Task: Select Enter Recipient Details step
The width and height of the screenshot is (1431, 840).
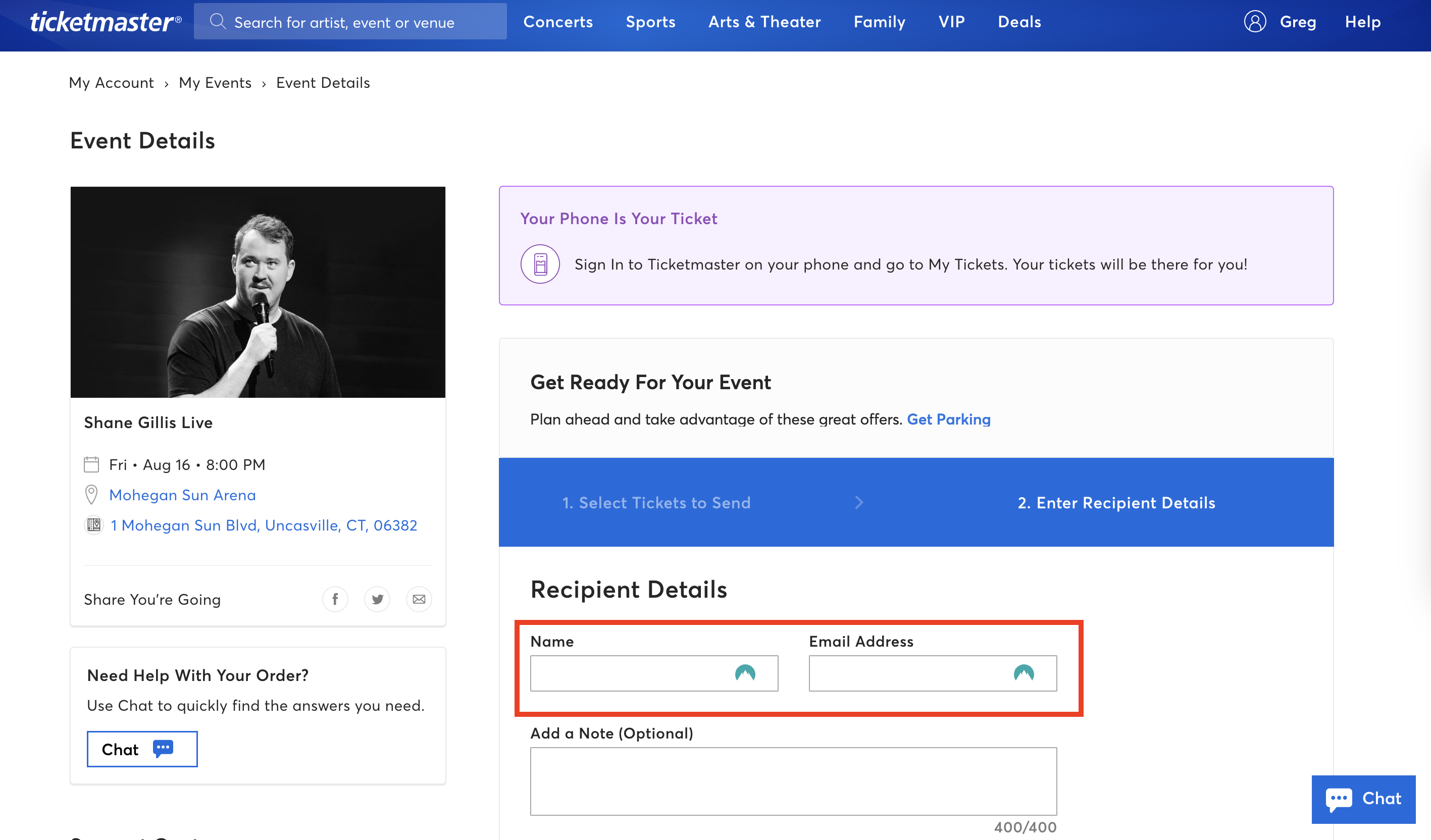Action: coord(1116,503)
